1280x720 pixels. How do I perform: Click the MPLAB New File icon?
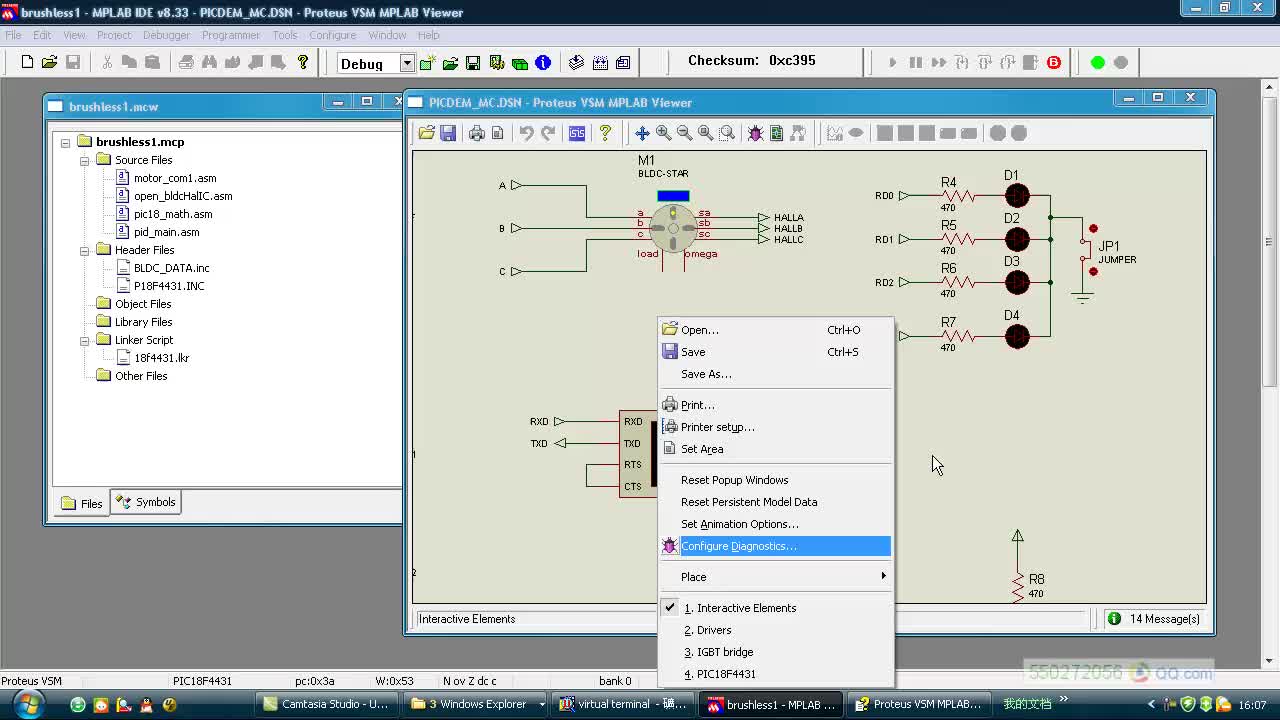tap(27, 62)
